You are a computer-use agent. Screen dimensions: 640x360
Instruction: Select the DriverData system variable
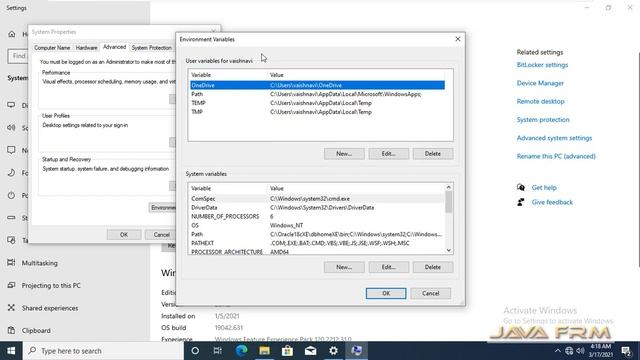pyautogui.click(x=317, y=207)
